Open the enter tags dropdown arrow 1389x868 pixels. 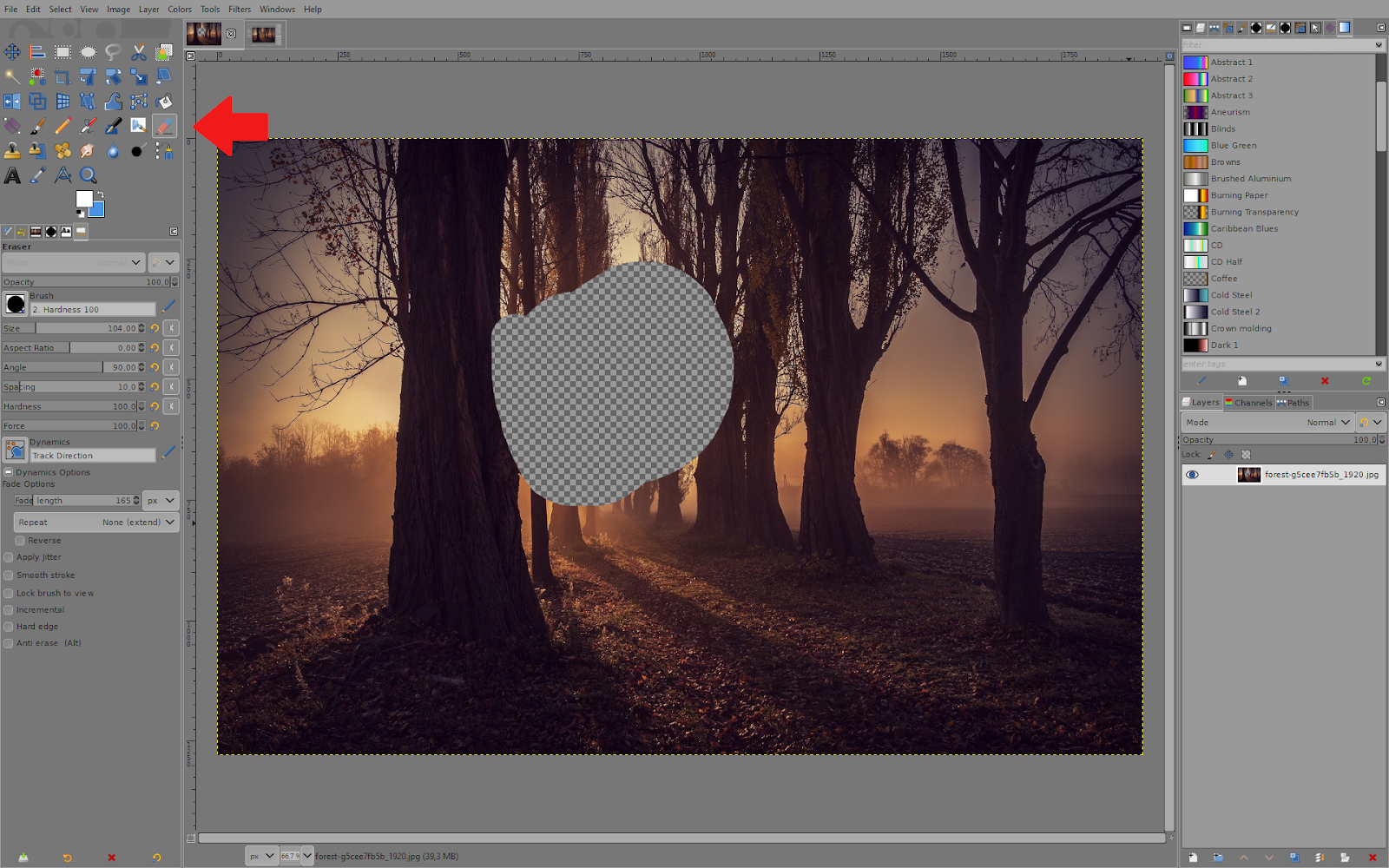point(1379,365)
